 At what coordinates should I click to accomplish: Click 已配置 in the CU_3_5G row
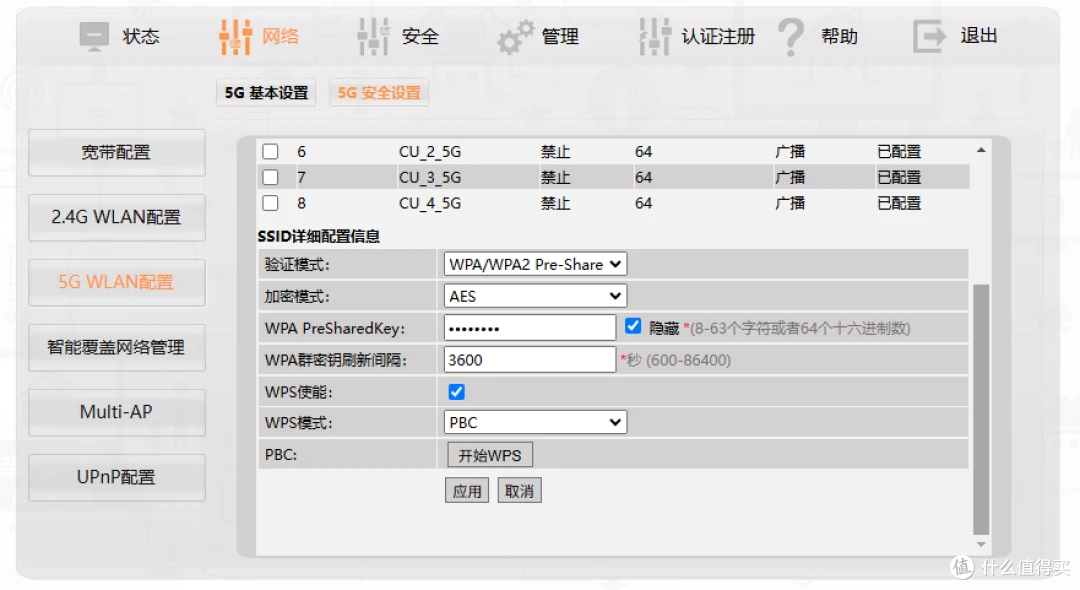tap(899, 178)
